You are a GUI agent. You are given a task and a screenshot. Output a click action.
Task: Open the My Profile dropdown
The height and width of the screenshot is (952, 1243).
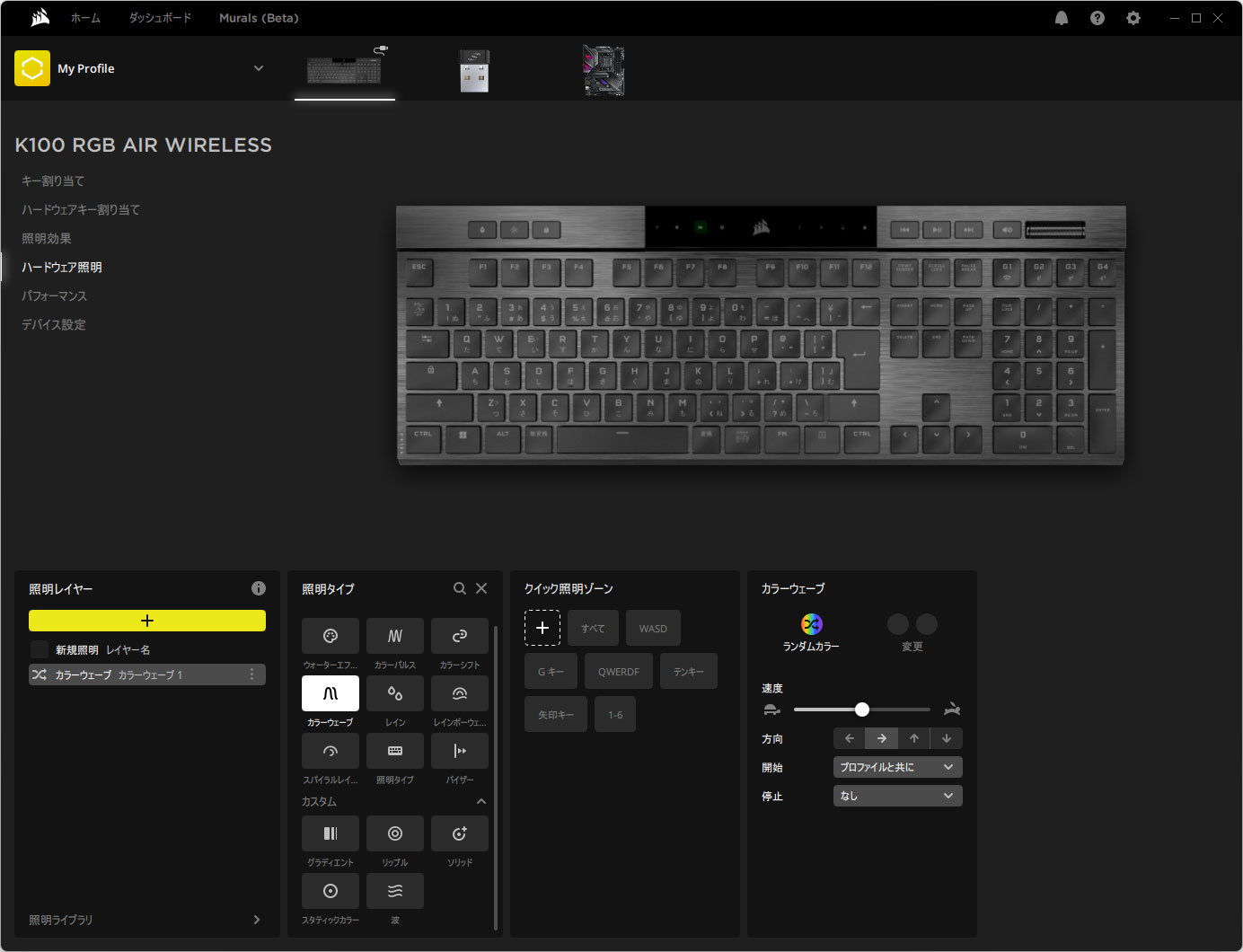click(x=259, y=68)
